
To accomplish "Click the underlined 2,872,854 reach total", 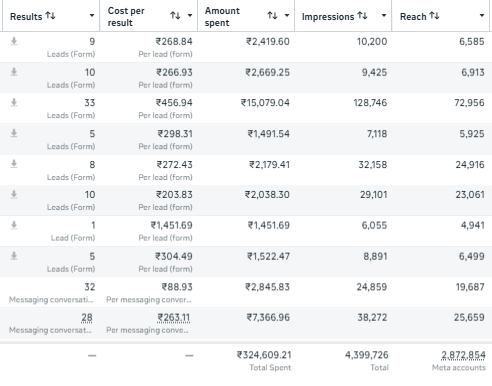I will click(463, 355).
